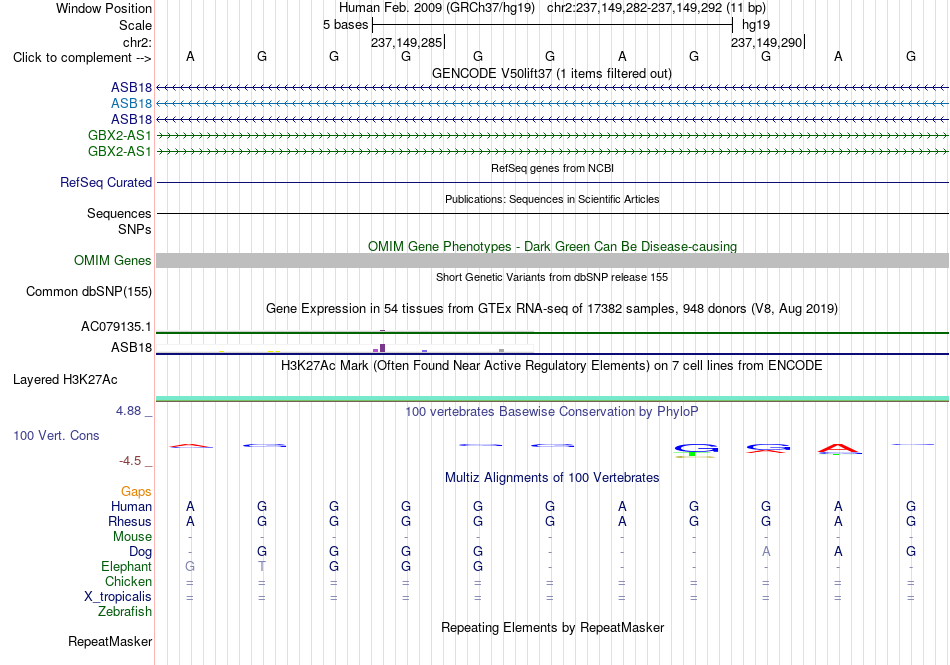The height and width of the screenshot is (665, 950).
Task: Click the AC079135.1 gene label
Action: (116, 326)
